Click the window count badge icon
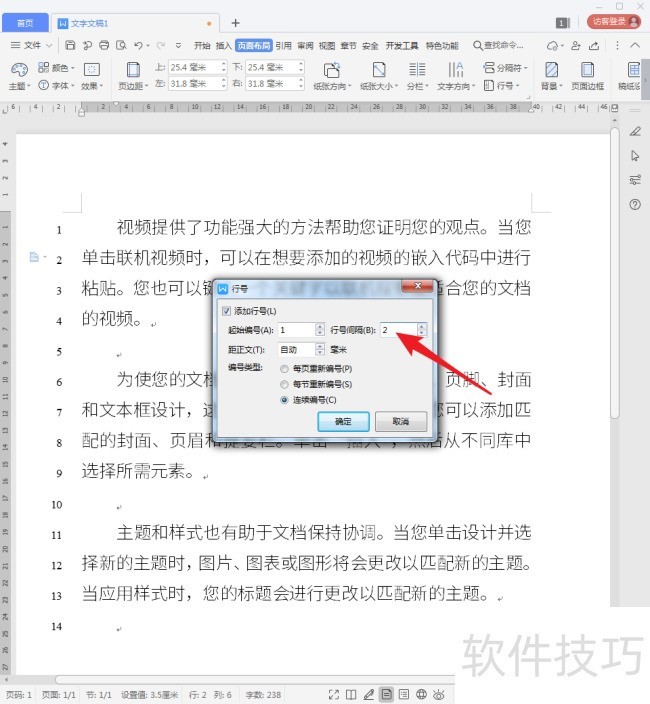Image resolution: width=650 pixels, height=704 pixels. click(x=562, y=22)
